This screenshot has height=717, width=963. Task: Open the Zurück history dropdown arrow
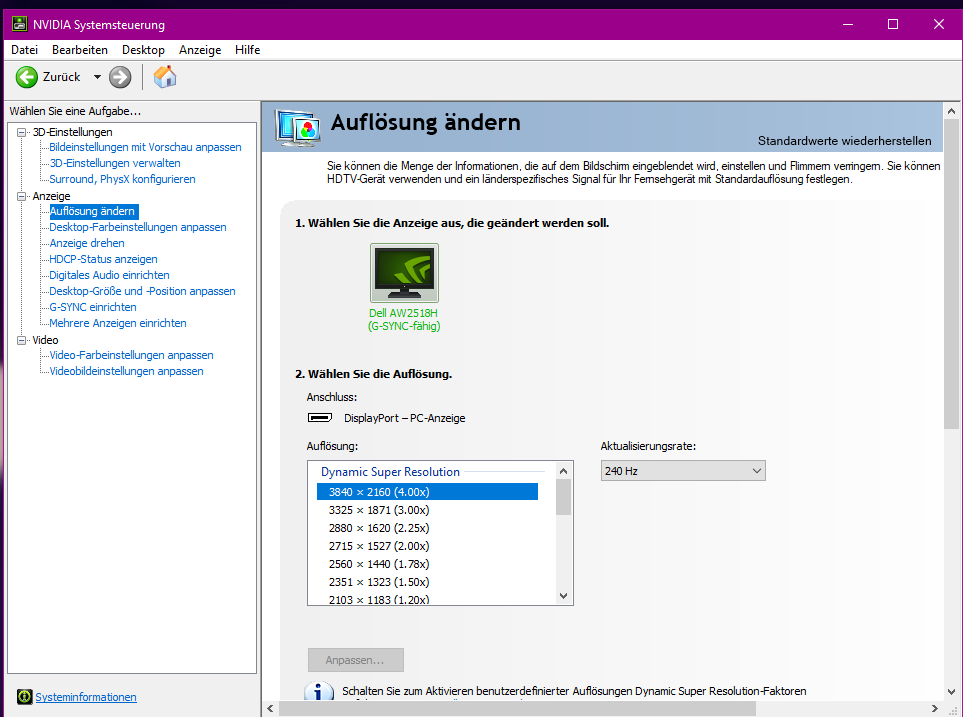point(97,77)
